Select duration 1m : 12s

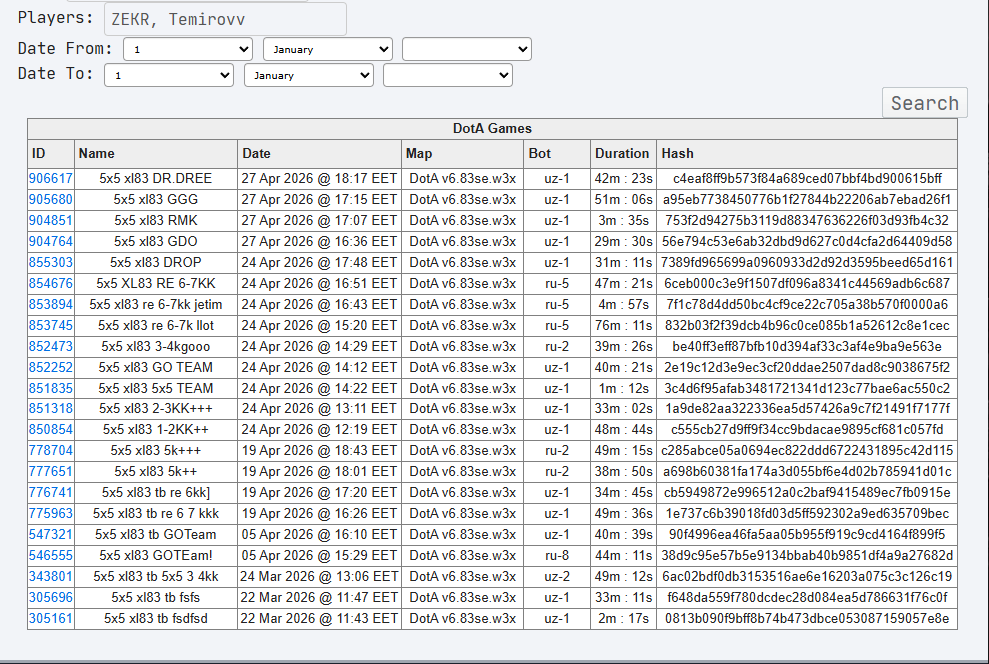pos(623,388)
